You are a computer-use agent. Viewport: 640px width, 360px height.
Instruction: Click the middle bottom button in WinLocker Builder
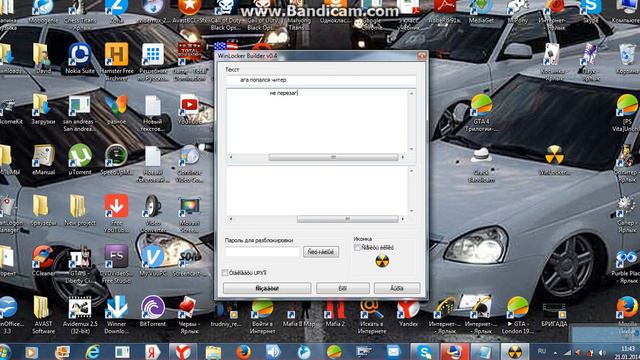point(343,288)
